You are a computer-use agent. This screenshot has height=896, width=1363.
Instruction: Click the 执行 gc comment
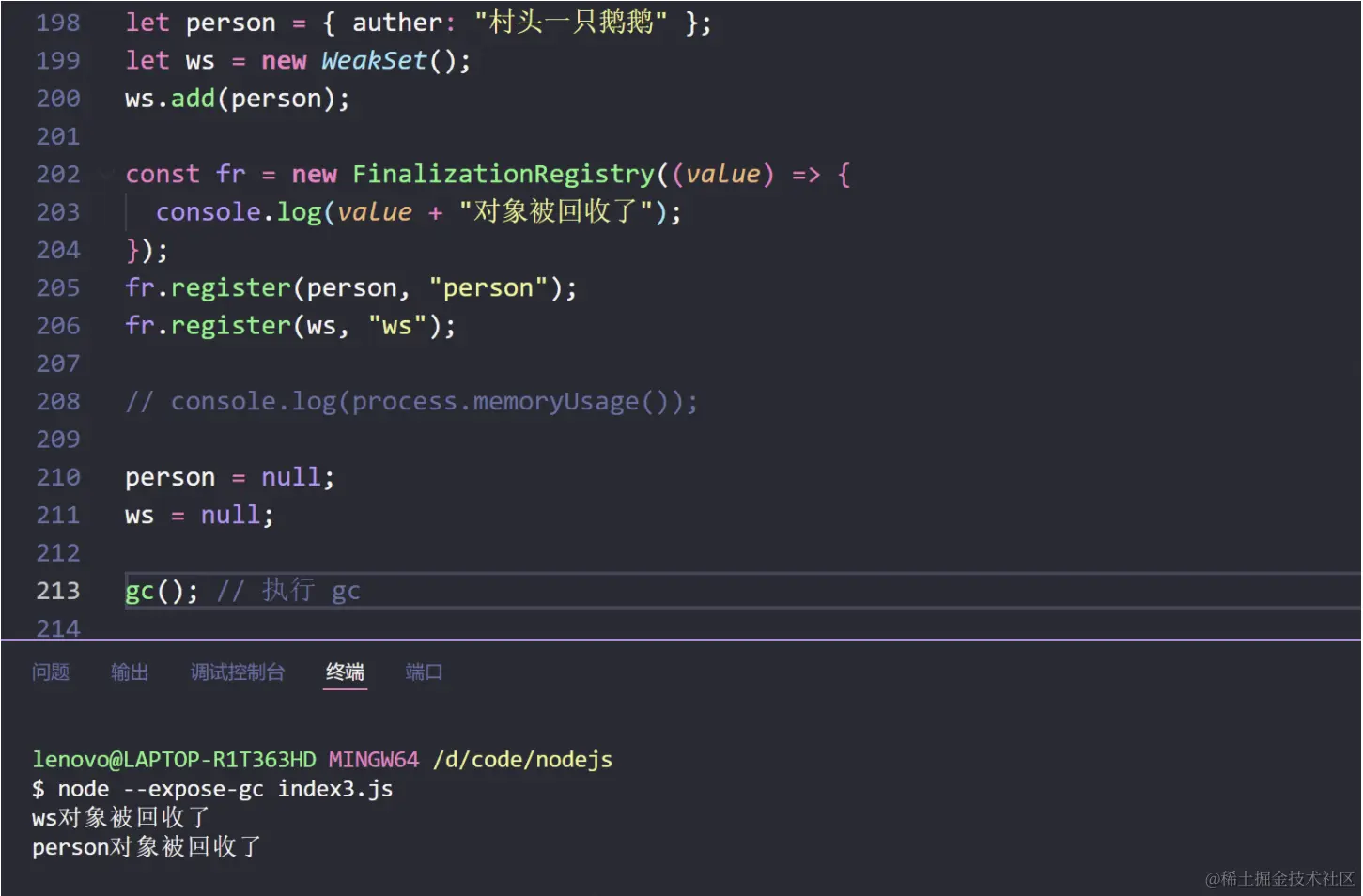click(289, 591)
